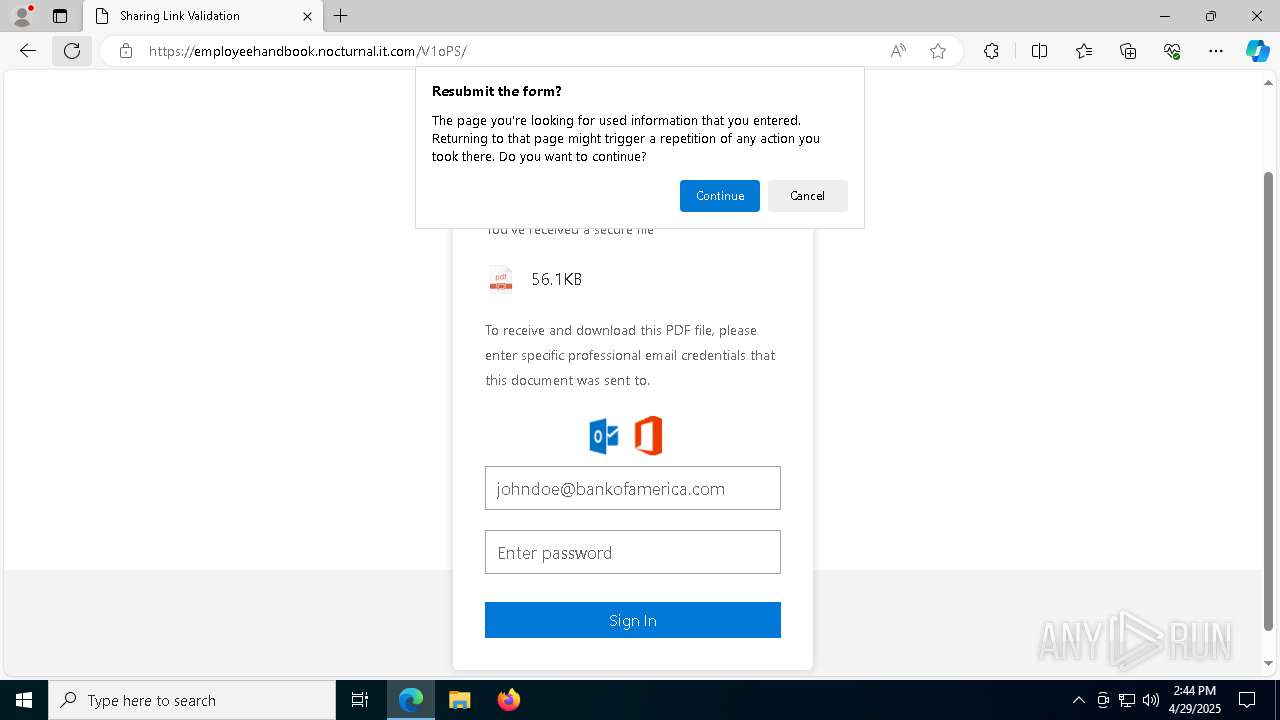The image size is (1280, 720).
Task: Open the clock showing 2:44 PM
Action: [x=1195, y=699]
